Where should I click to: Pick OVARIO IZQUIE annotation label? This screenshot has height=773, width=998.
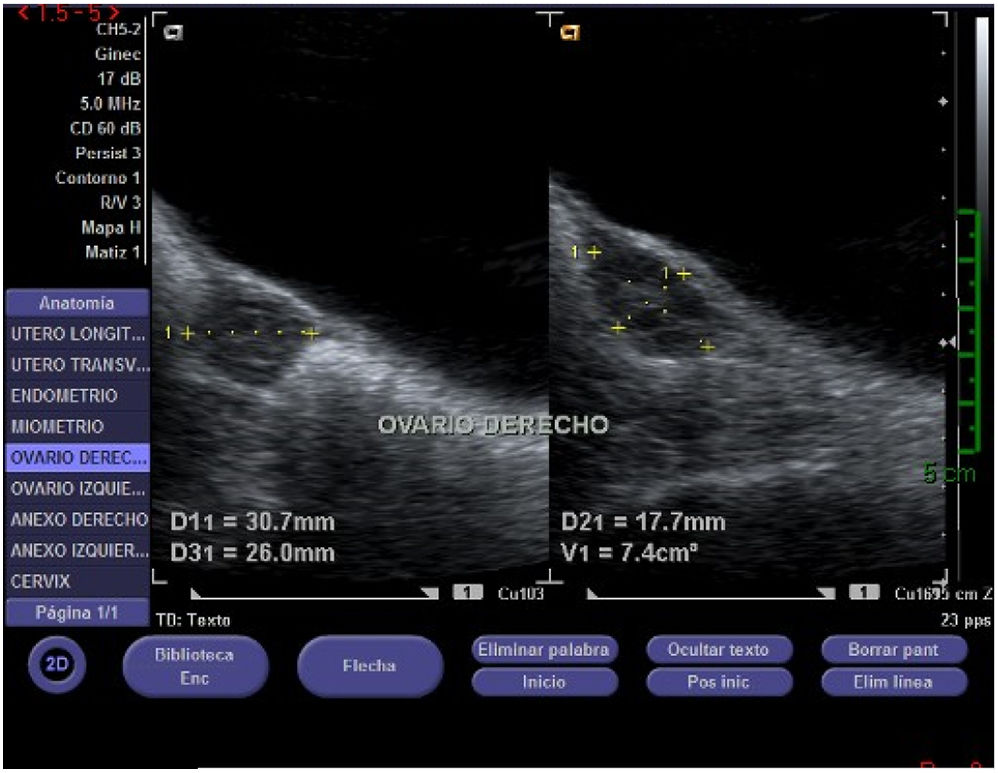point(77,489)
